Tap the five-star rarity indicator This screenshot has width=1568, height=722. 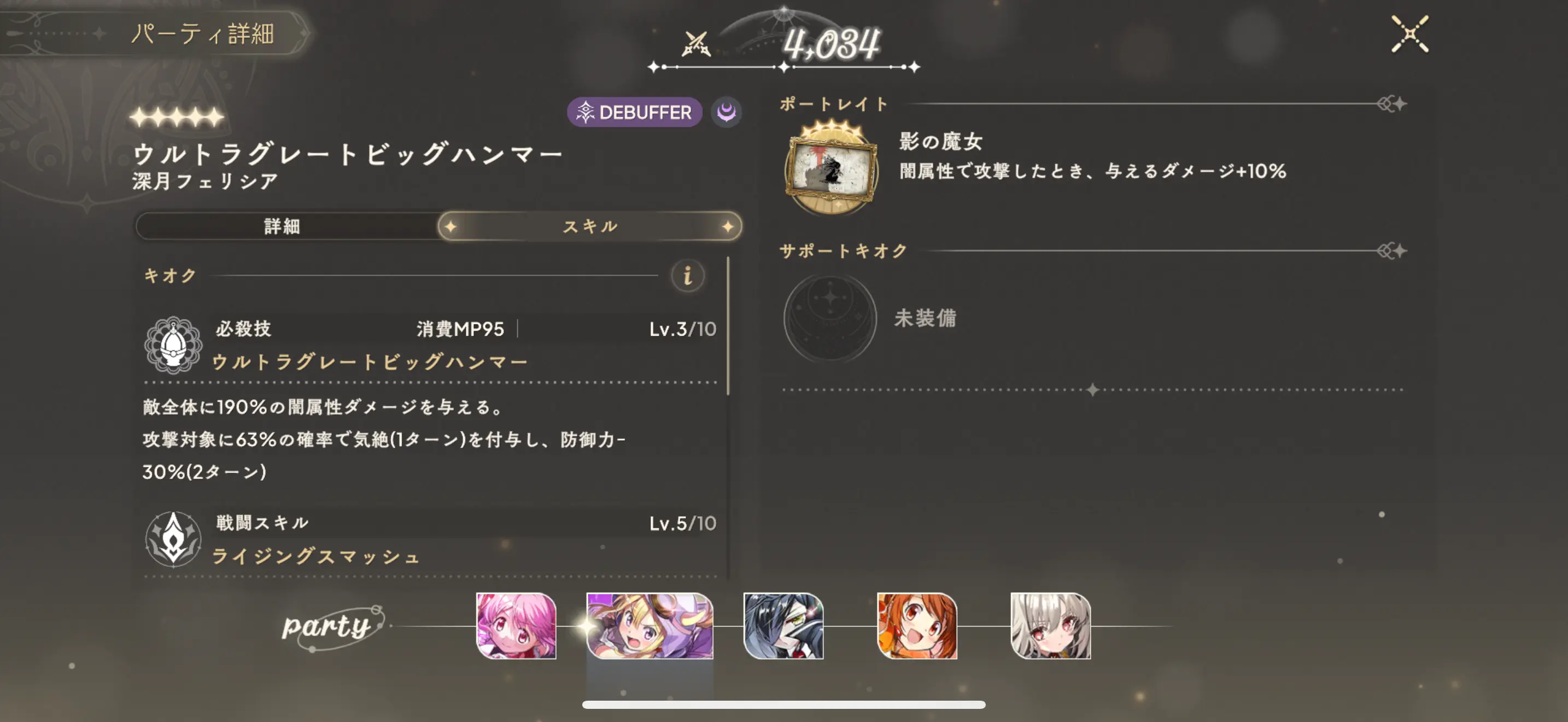point(177,115)
